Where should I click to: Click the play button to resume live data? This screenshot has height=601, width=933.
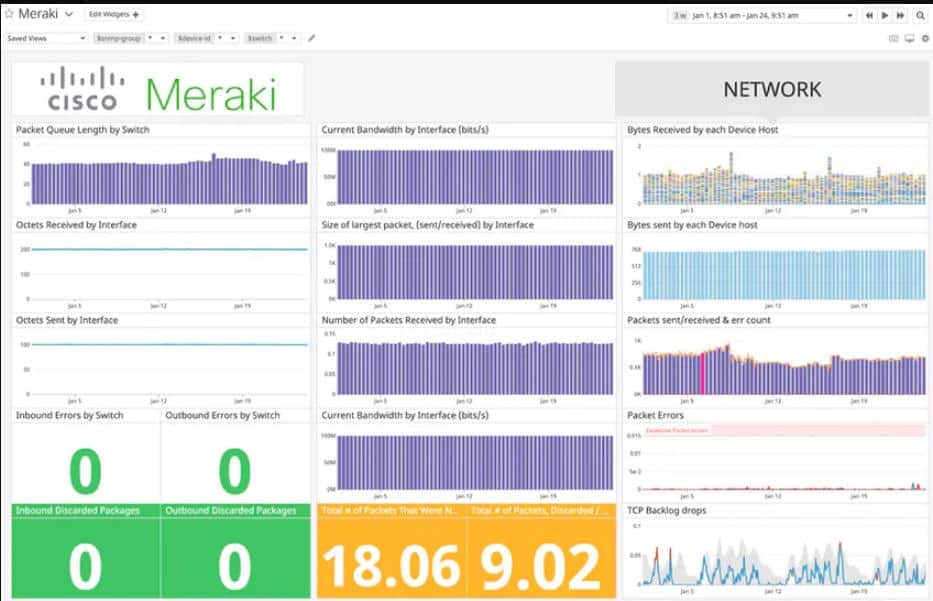click(885, 15)
